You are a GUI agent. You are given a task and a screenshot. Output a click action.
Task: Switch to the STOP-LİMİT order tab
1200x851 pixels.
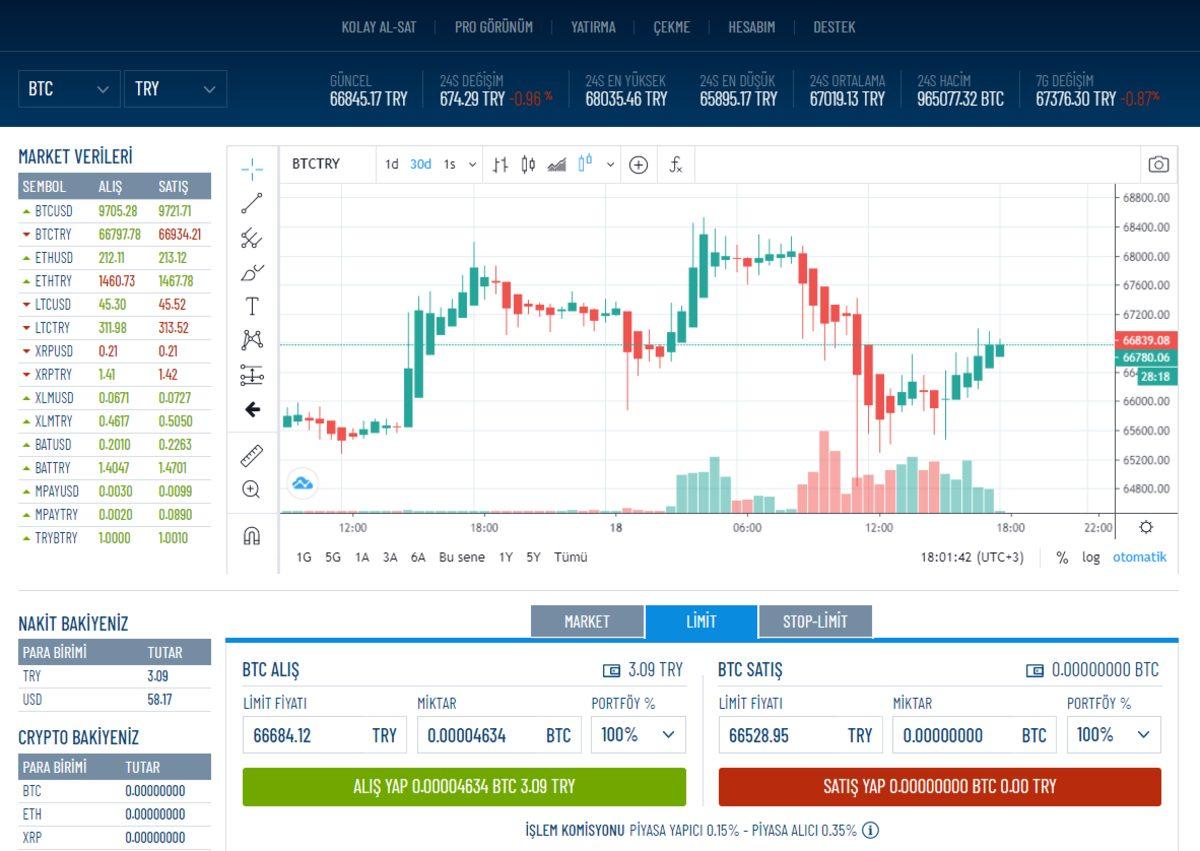(814, 621)
